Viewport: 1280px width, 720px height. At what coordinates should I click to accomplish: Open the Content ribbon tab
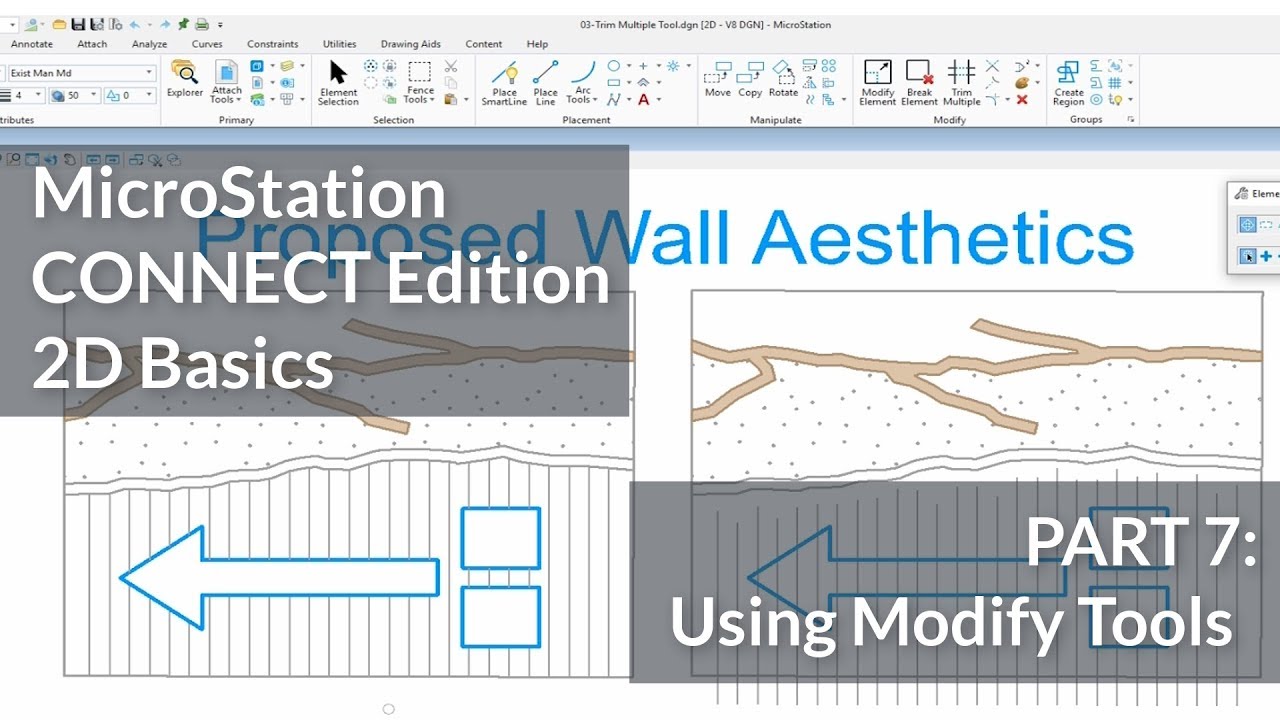coord(484,44)
